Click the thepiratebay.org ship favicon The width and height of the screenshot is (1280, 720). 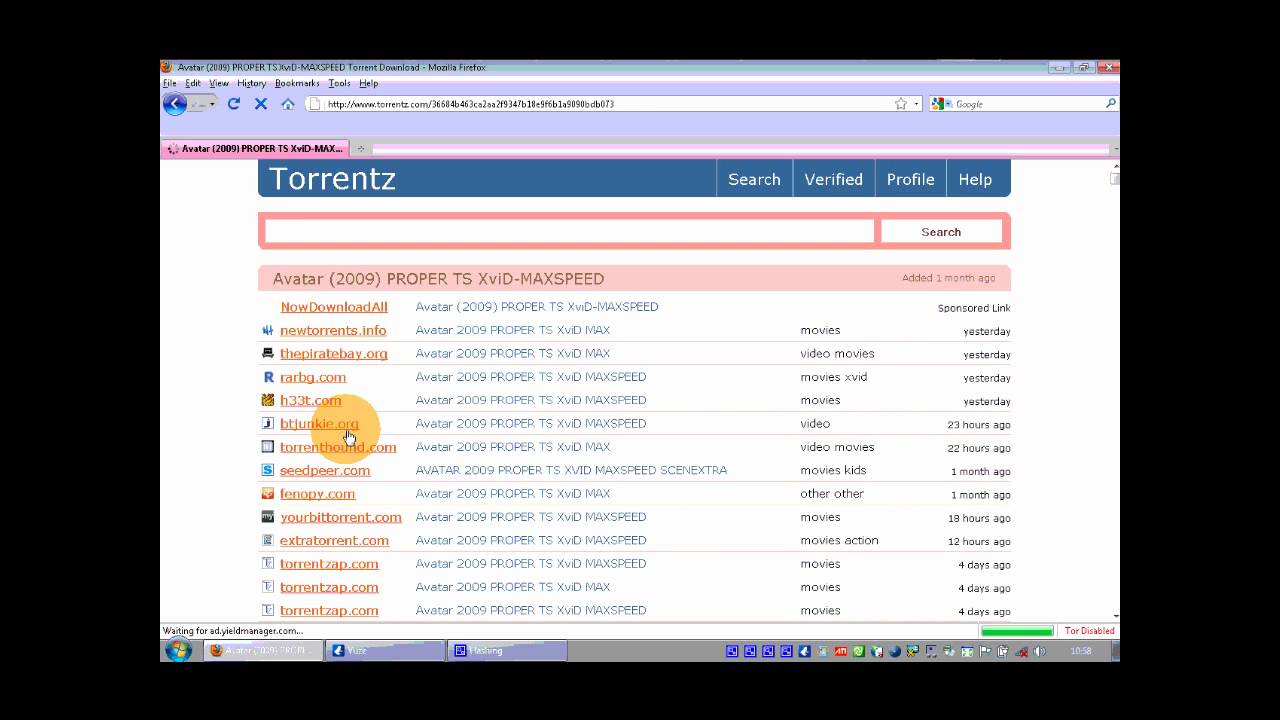(x=267, y=353)
